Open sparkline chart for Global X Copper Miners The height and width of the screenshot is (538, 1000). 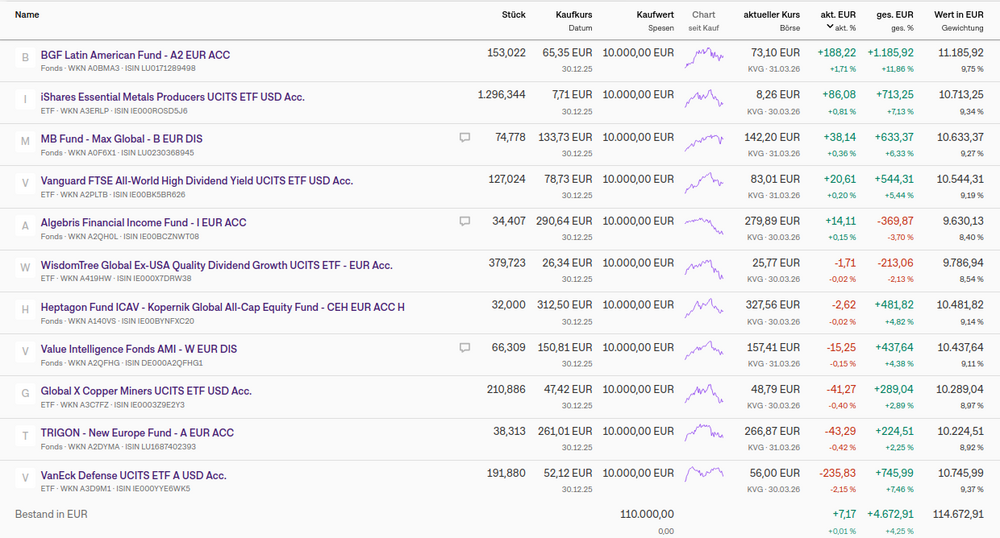pyautogui.click(x=704, y=394)
